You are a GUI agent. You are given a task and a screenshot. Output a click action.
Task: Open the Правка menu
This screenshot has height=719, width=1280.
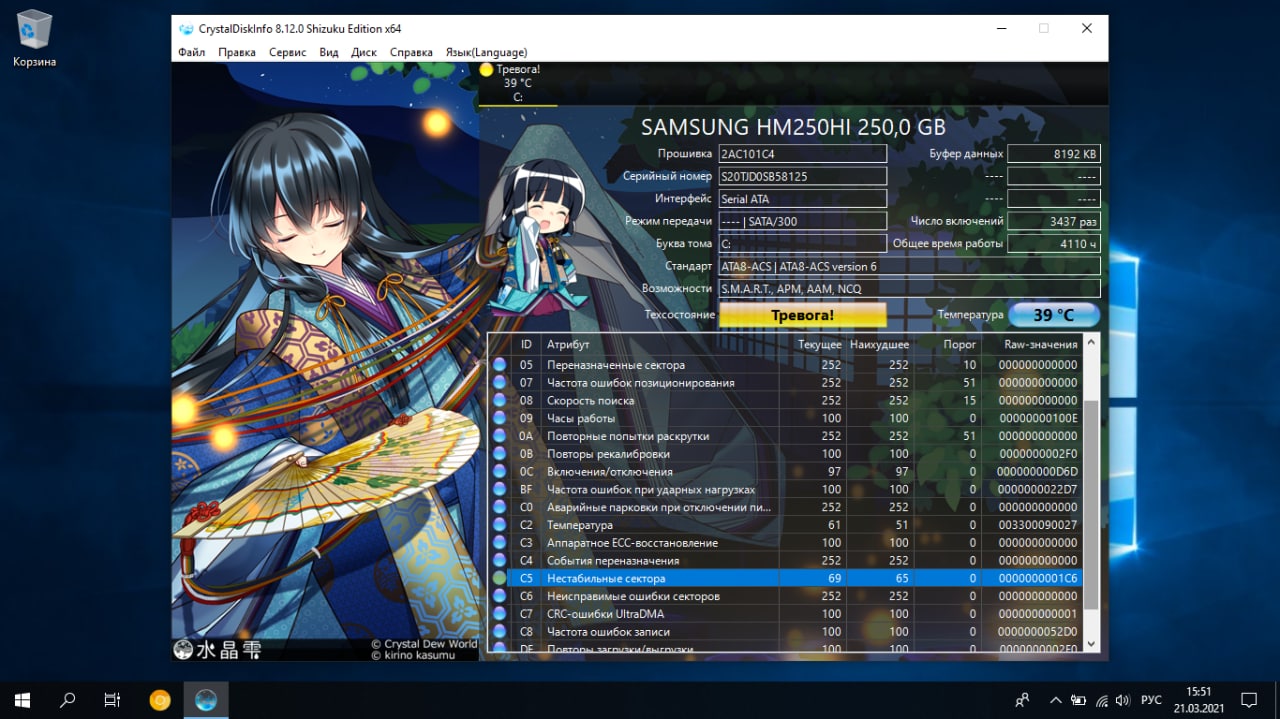click(237, 52)
